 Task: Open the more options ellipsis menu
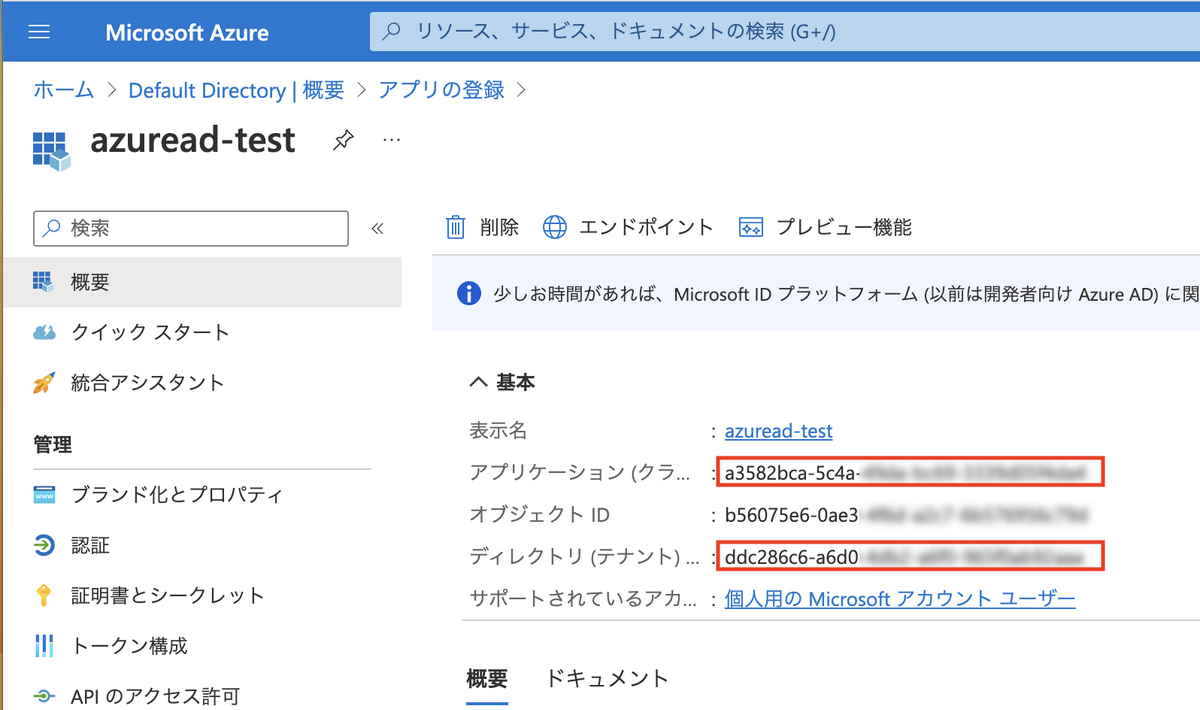392,140
